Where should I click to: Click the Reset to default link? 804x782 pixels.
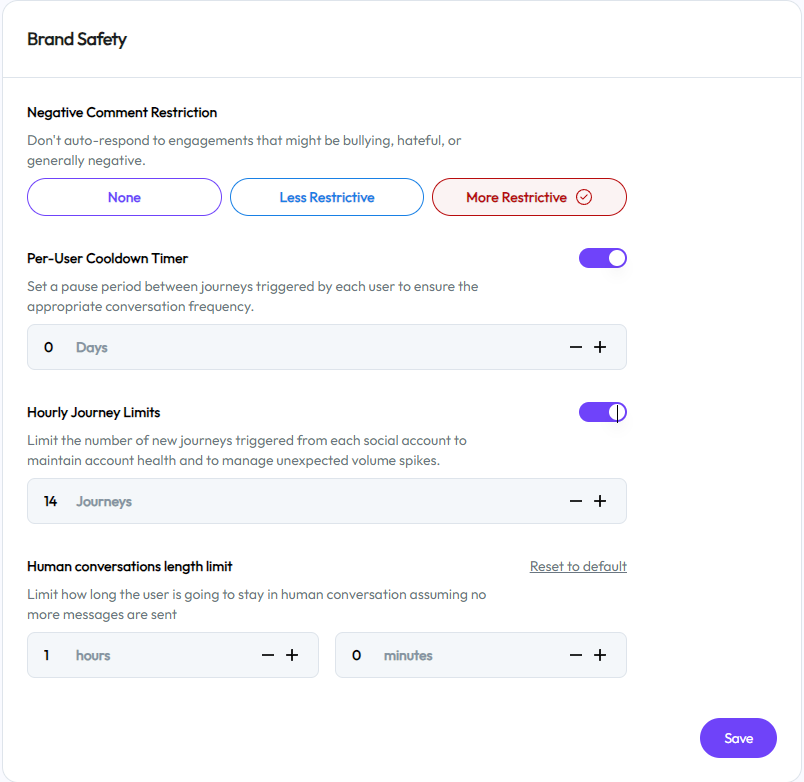(578, 567)
